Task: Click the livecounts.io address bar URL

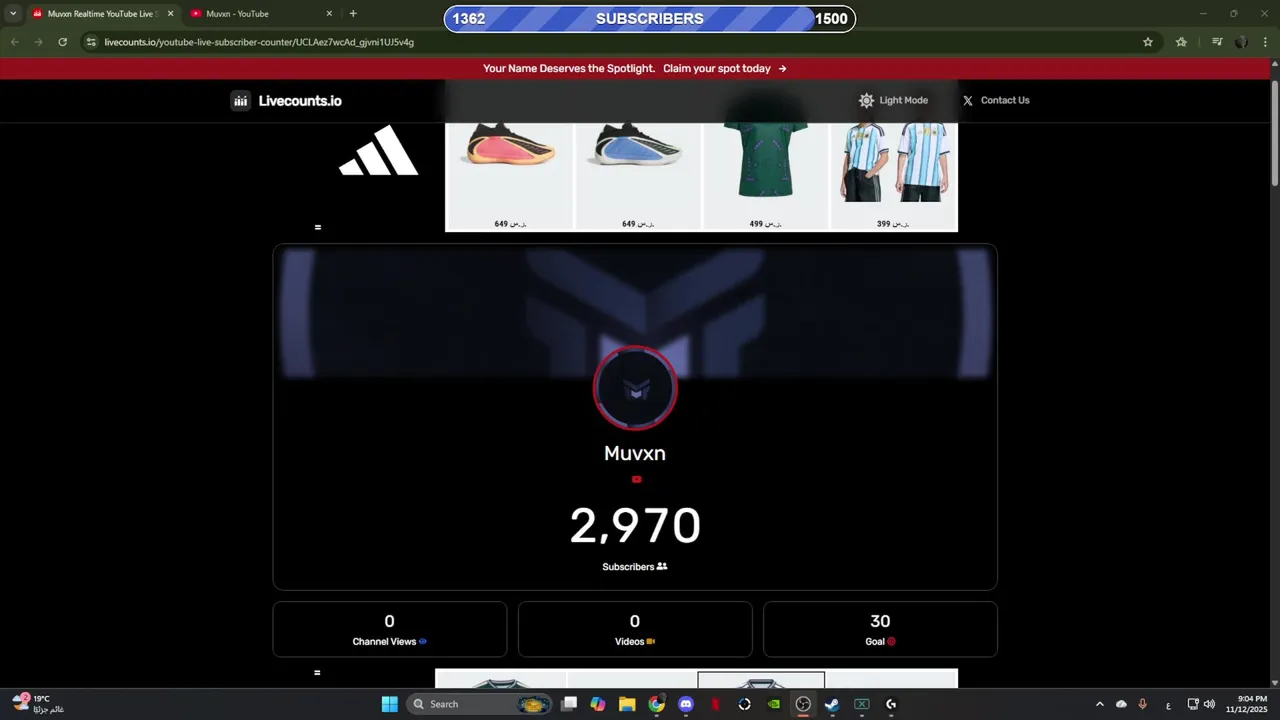Action: pyautogui.click(x=259, y=42)
